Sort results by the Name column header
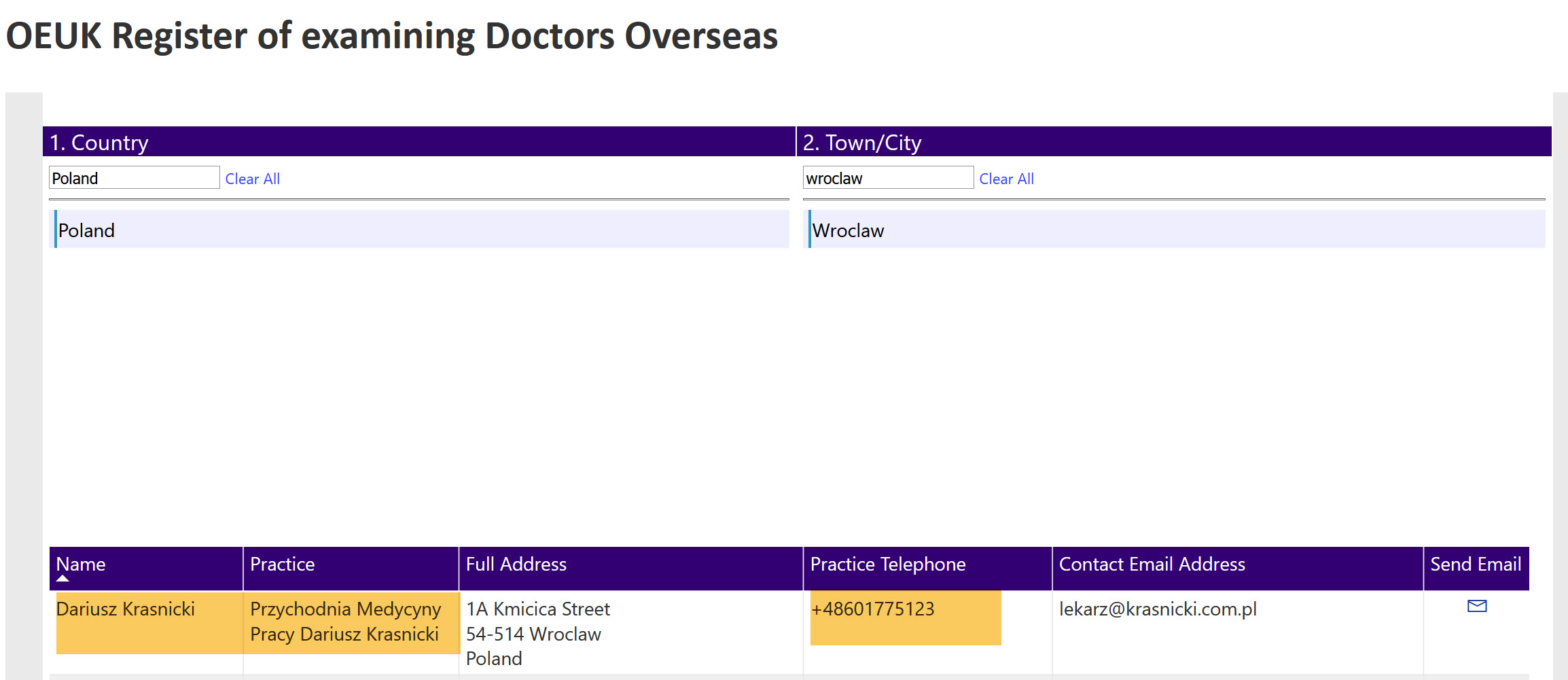The width and height of the screenshot is (1568, 680). 81,564
